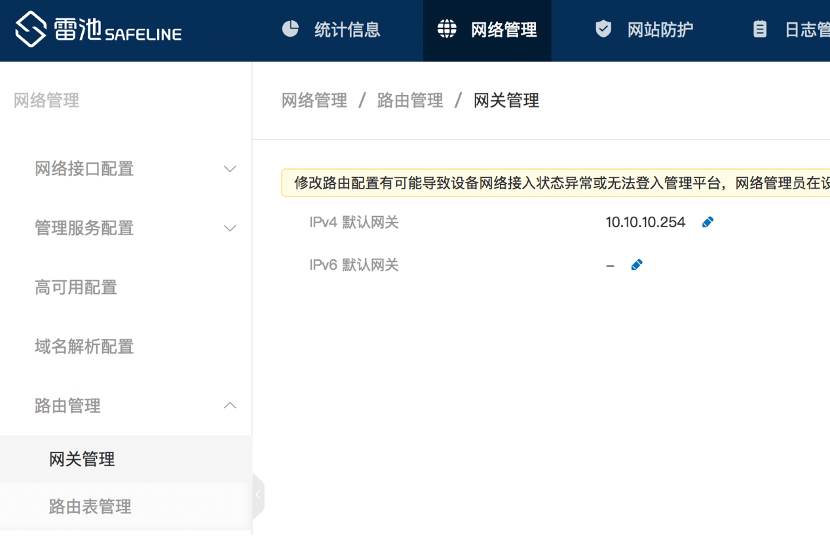Click the IPv4 gateway value 10.10.10.254

point(645,222)
